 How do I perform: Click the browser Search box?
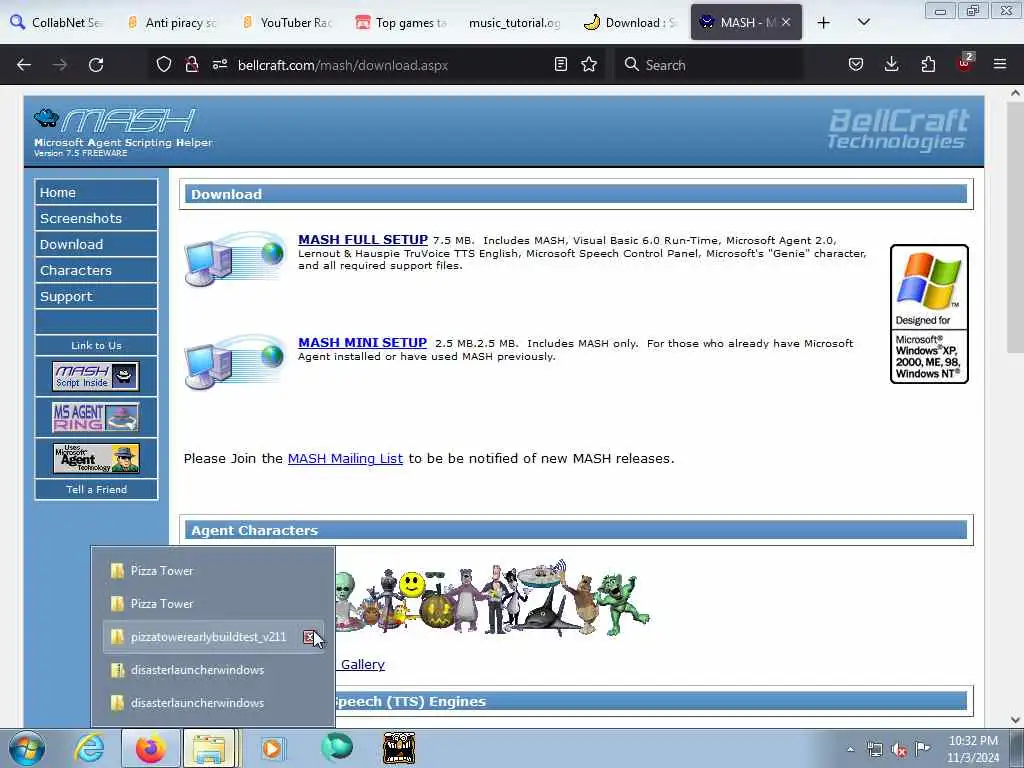(x=709, y=65)
